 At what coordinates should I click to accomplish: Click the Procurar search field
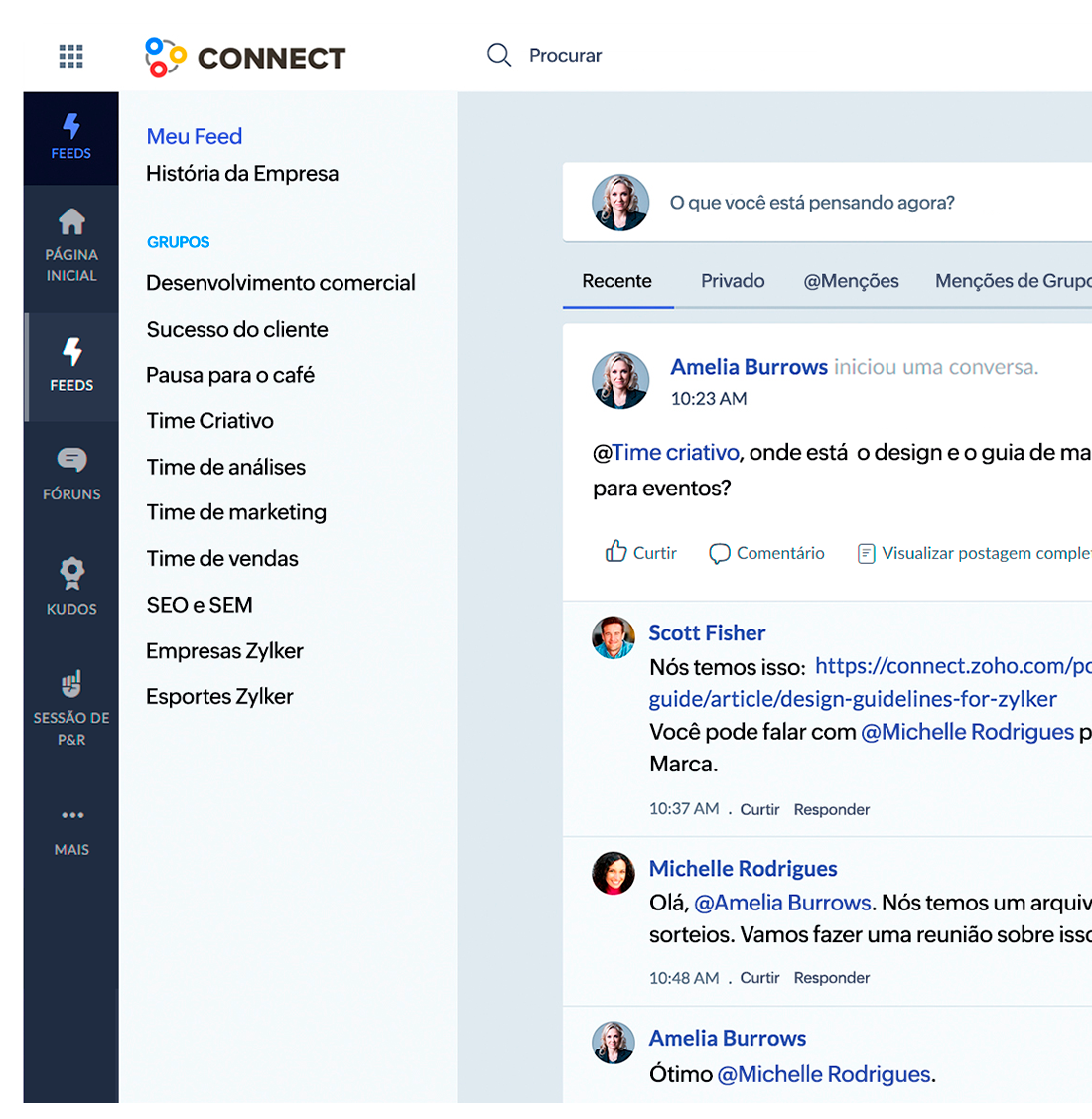pyautogui.click(x=565, y=56)
